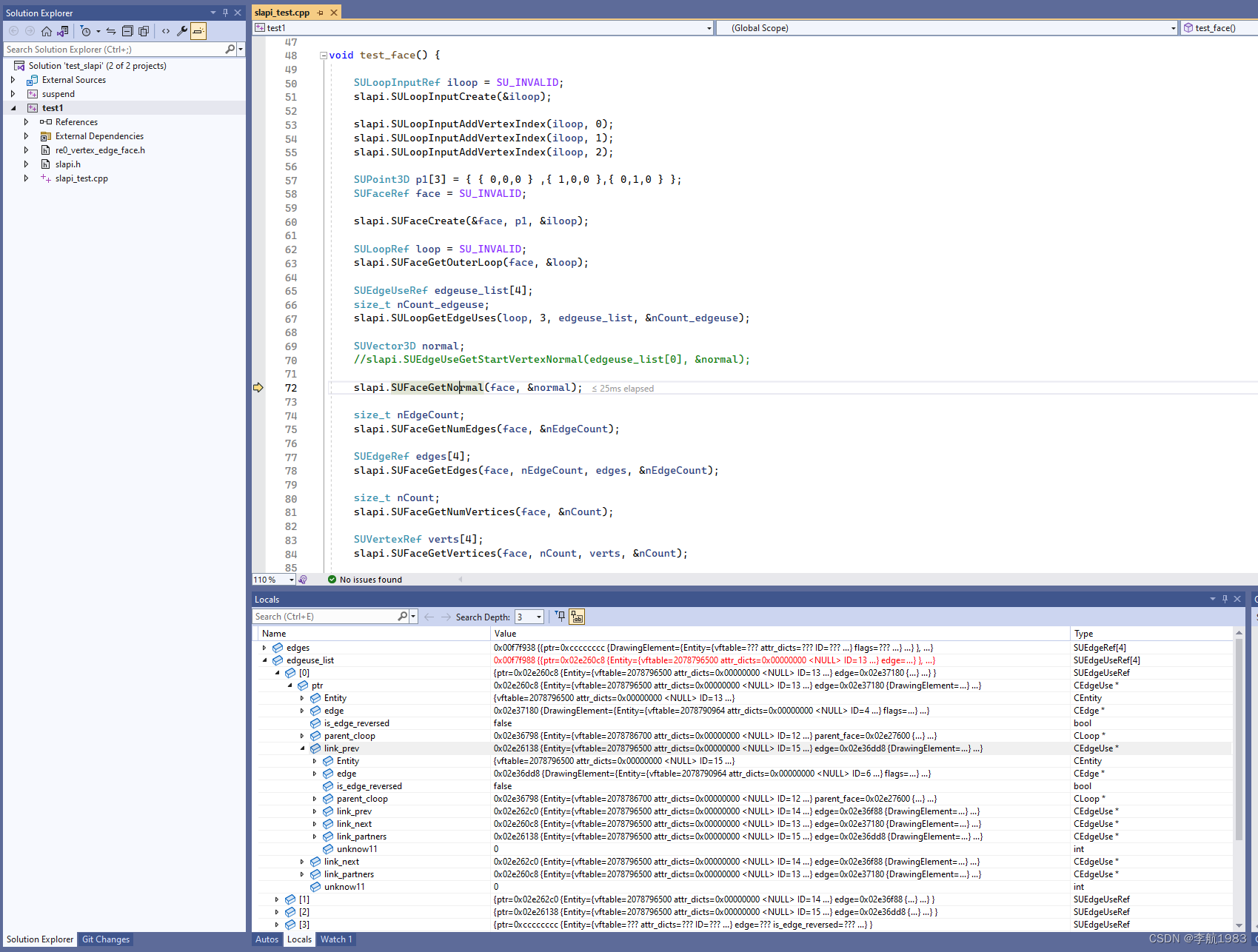1258x952 pixels.
Task: Expand the suspend project node
Action: [x=13, y=94]
